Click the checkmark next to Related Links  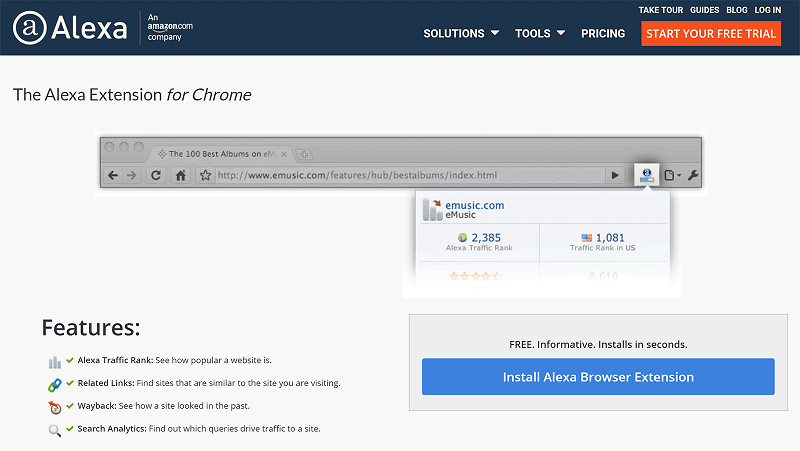(x=70, y=383)
